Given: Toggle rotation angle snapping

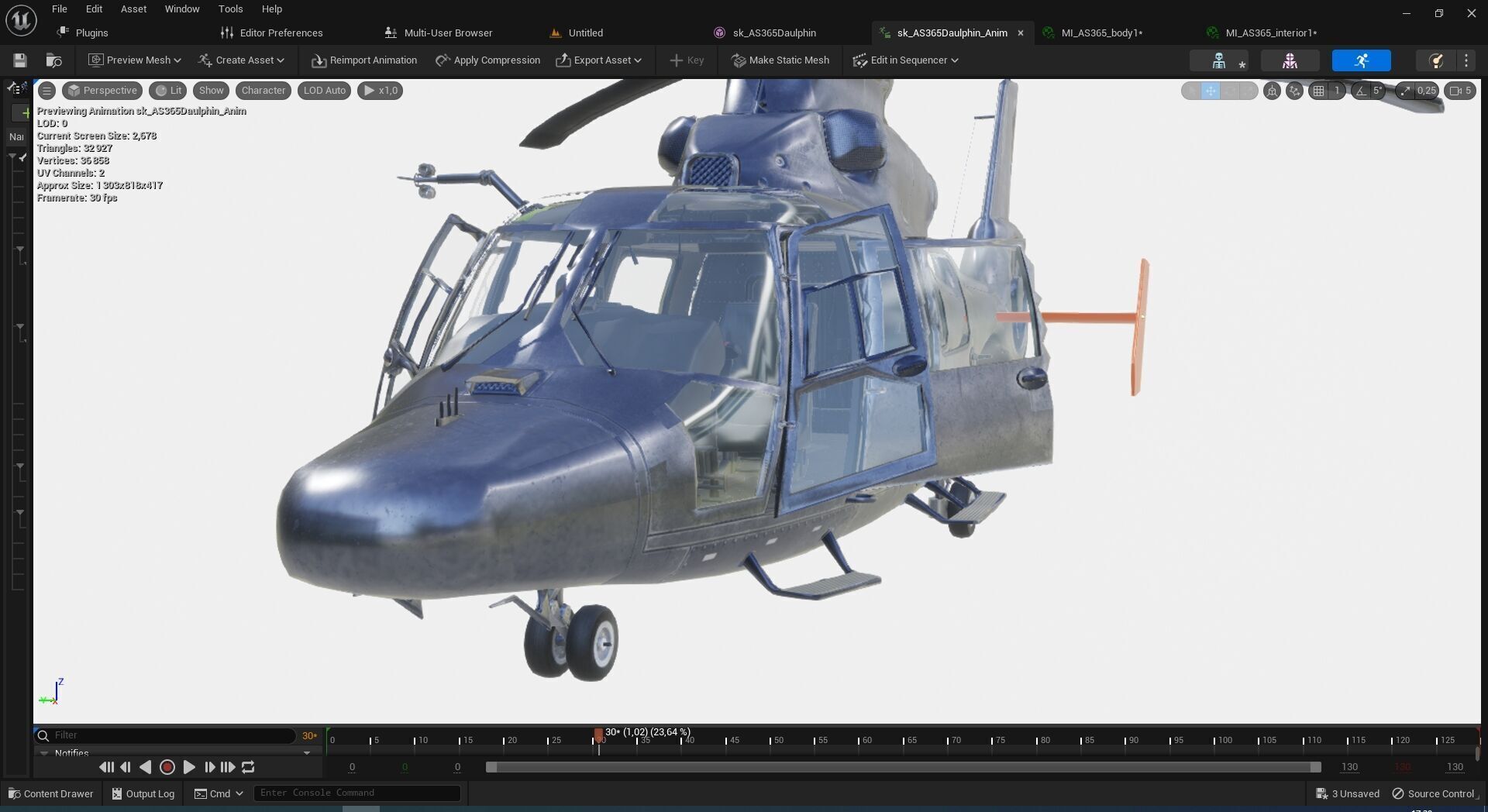Looking at the screenshot, I should (x=1361, y=91).
